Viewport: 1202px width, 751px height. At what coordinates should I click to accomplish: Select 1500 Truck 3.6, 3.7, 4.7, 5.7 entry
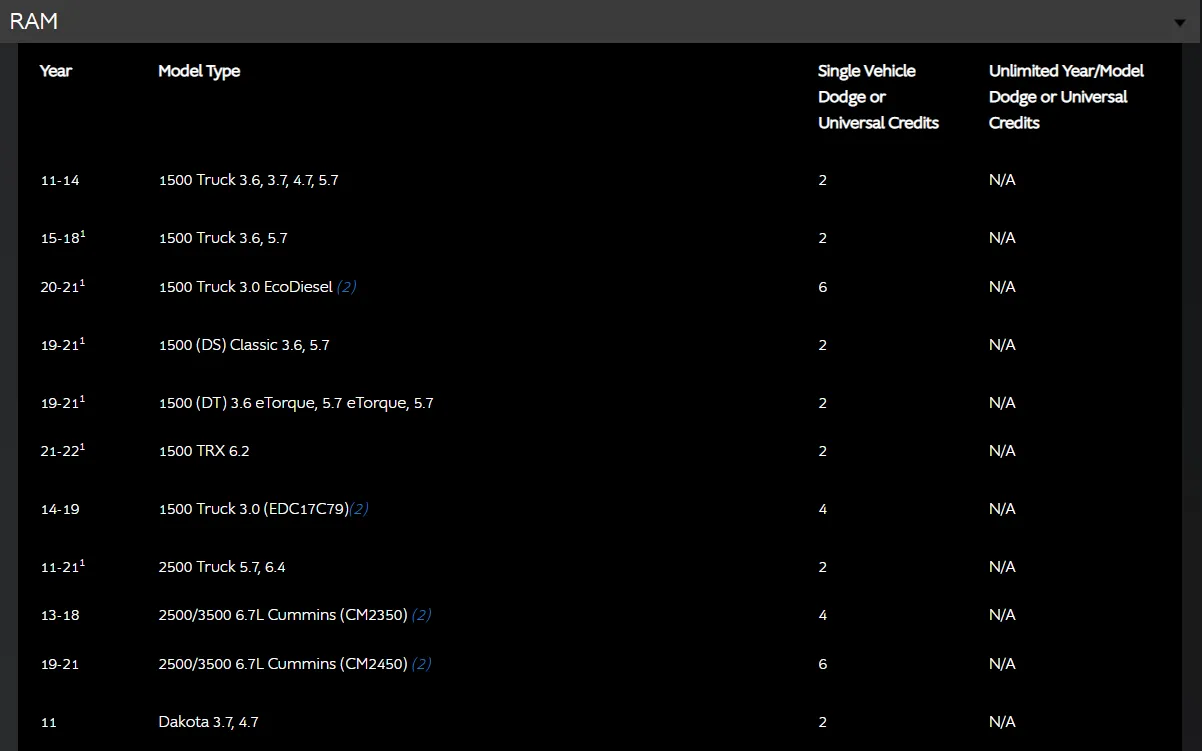coord(248,181)
